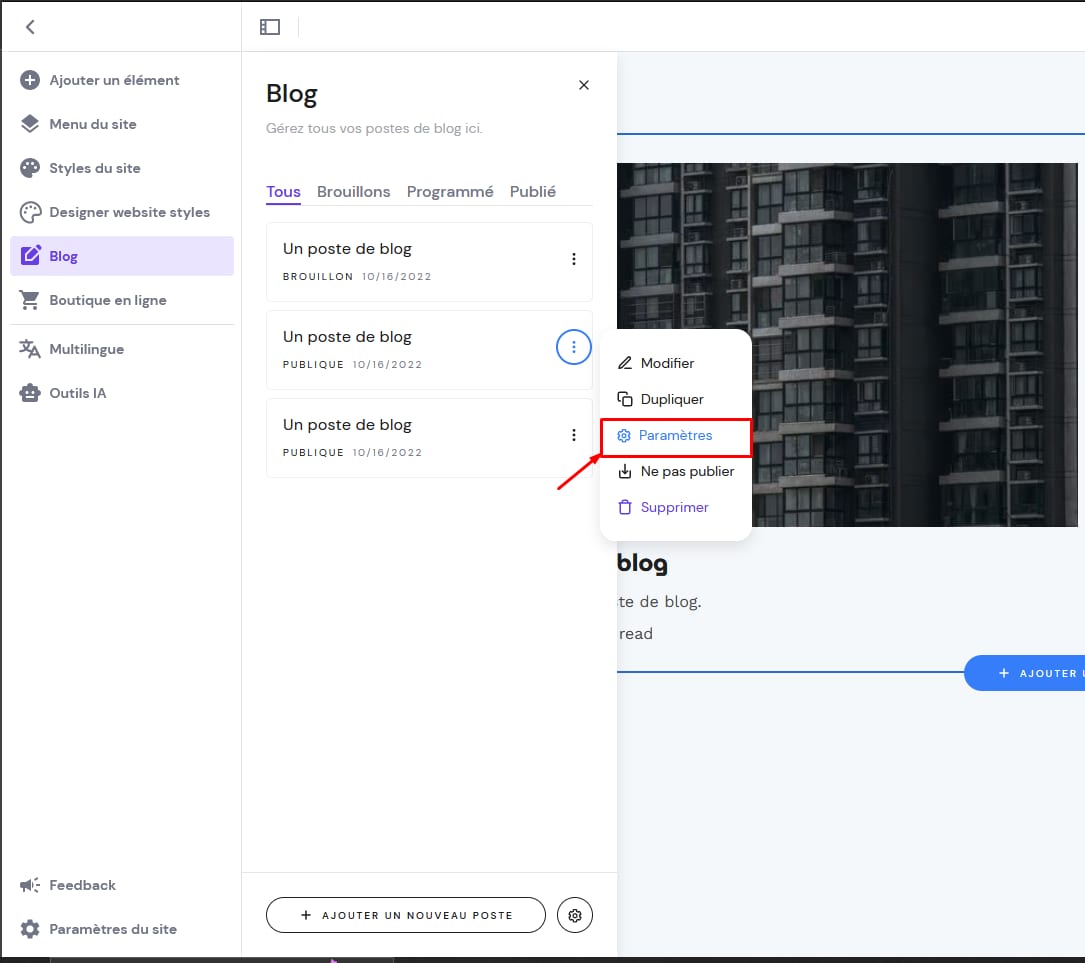The height and width of the screenshot is (963, 1085).
Task: Switch to the Programmé tab
Action: click(450, 192)
